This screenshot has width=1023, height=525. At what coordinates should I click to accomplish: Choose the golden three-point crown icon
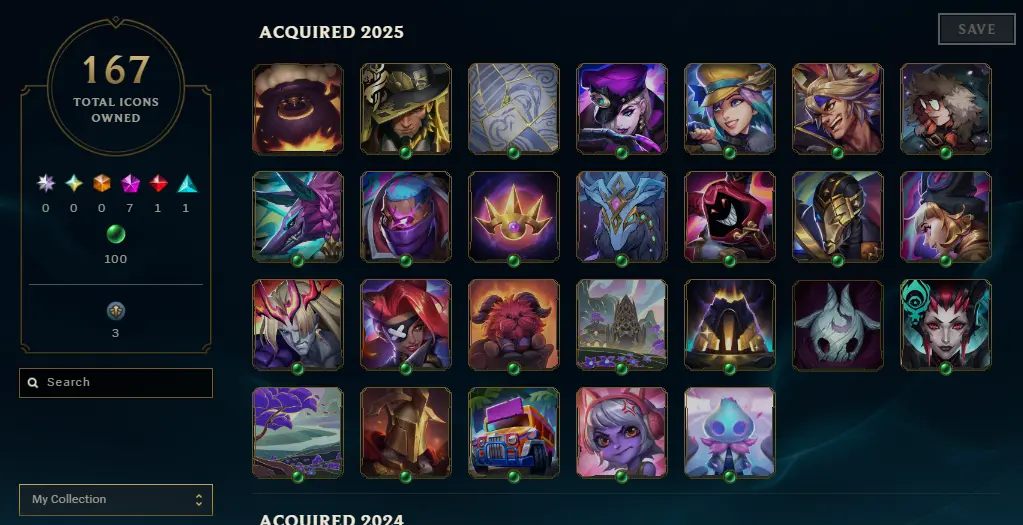(x=513, y=217)
